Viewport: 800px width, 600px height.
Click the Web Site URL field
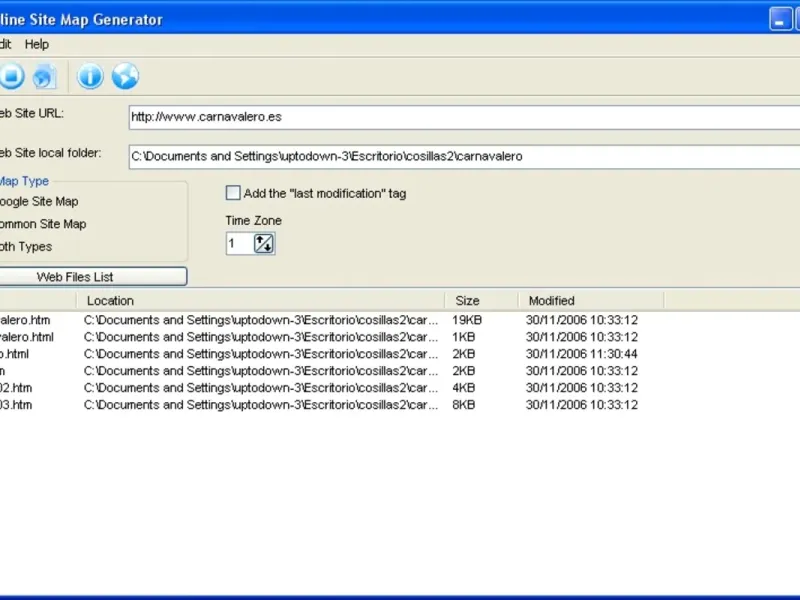(x=464, y=117)
